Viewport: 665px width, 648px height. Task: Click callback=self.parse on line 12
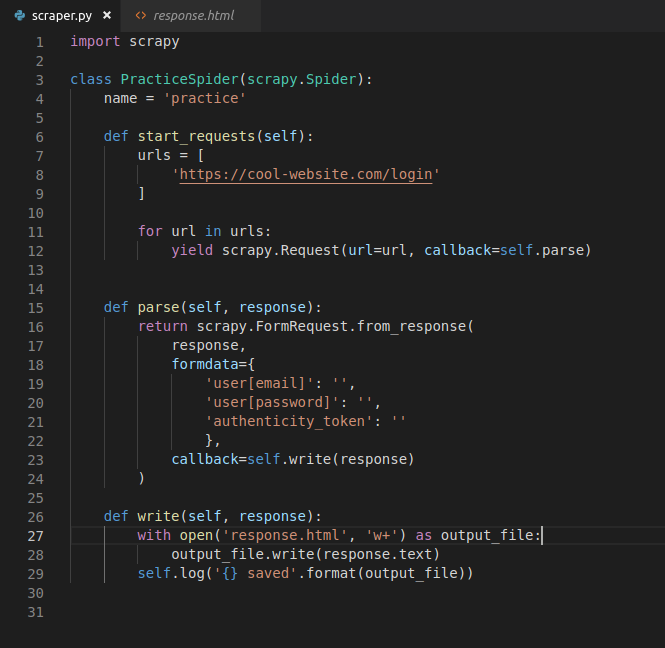[504, 250]
